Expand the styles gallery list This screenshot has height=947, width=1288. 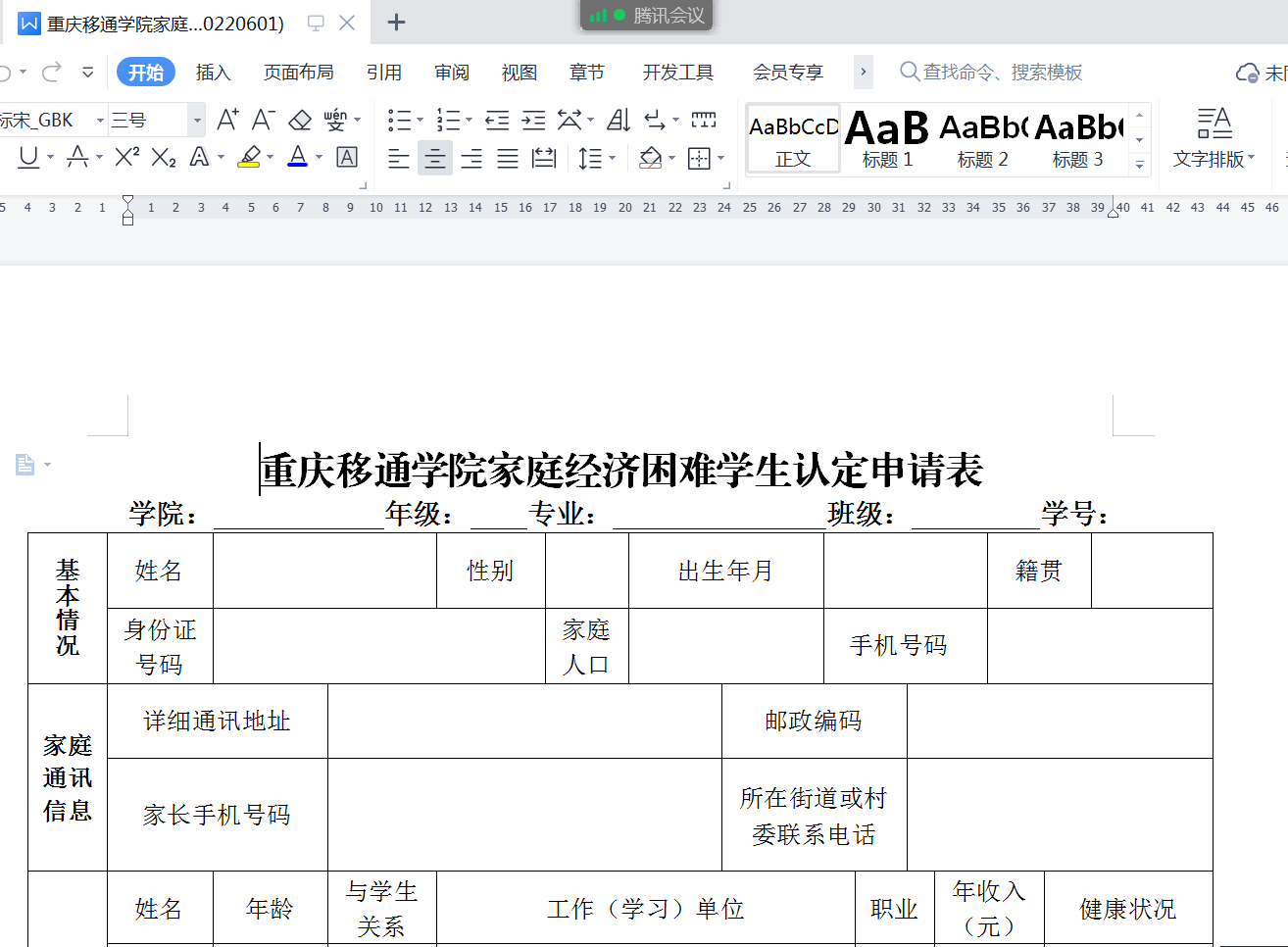pyautogui.click(x=1139, y=165)
